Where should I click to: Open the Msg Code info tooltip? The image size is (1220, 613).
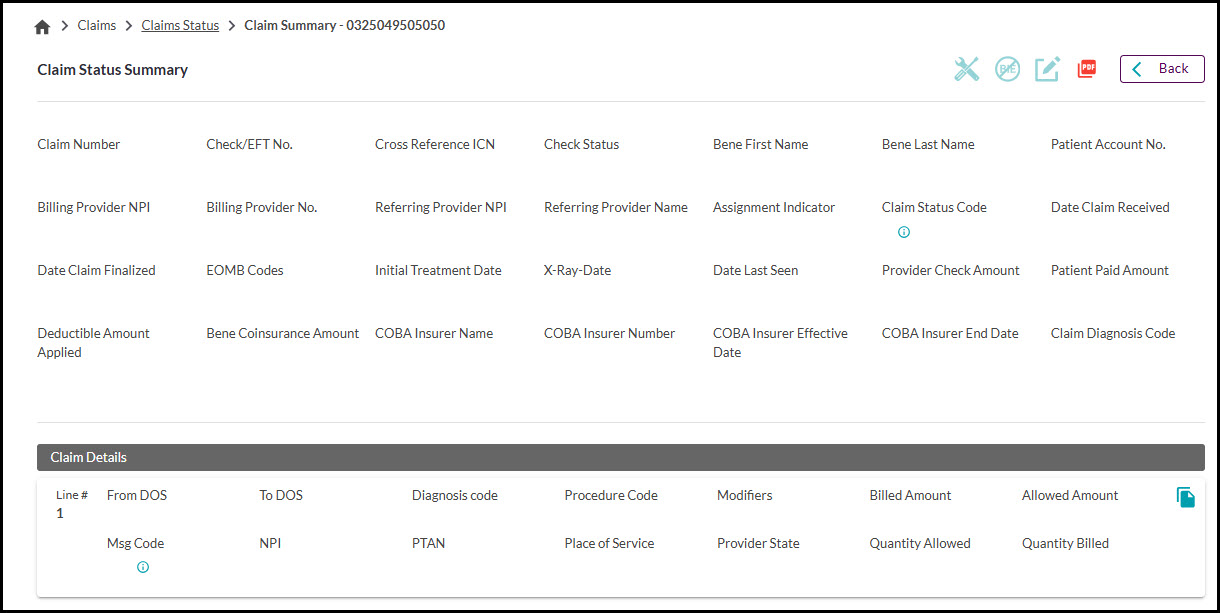[x=143, y=567]
